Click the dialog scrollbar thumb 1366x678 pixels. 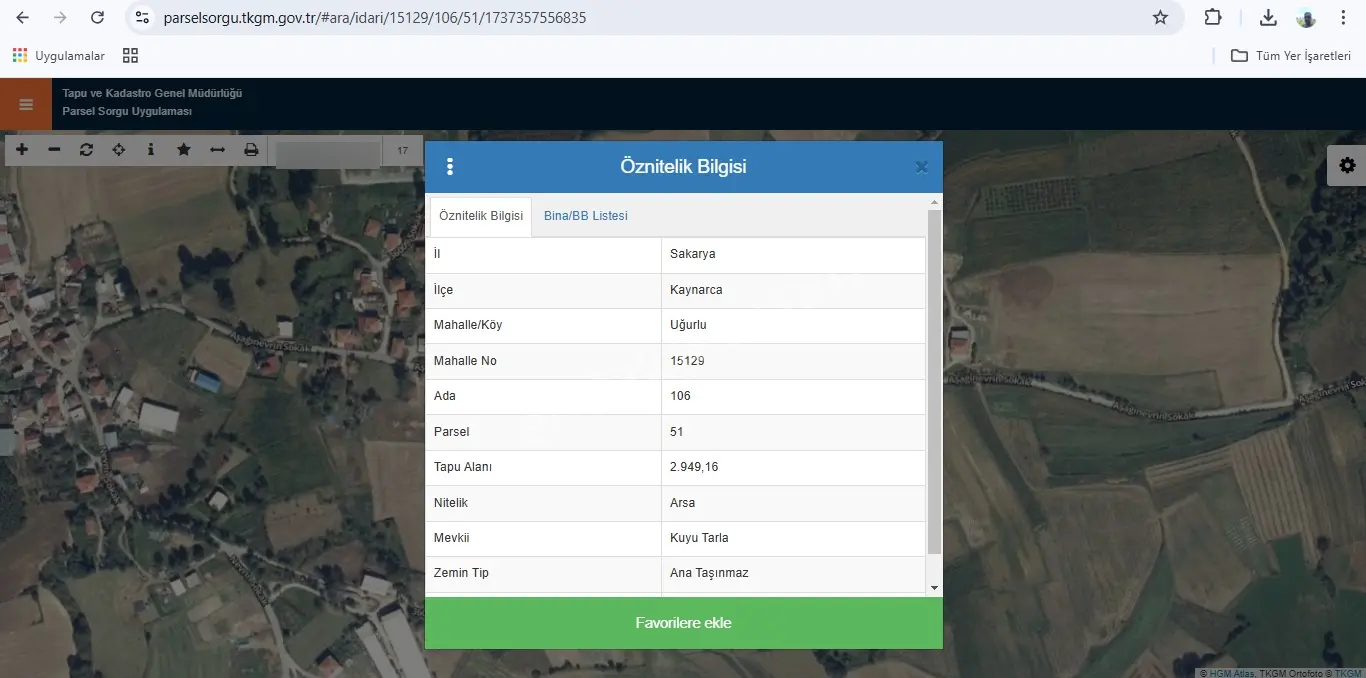click(x=935, y=382)
